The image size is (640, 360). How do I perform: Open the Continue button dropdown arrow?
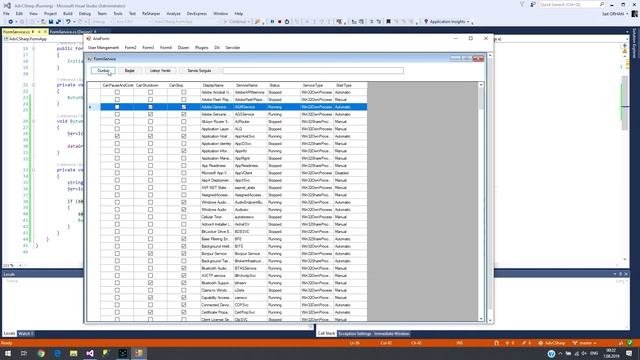coord(248,22)
